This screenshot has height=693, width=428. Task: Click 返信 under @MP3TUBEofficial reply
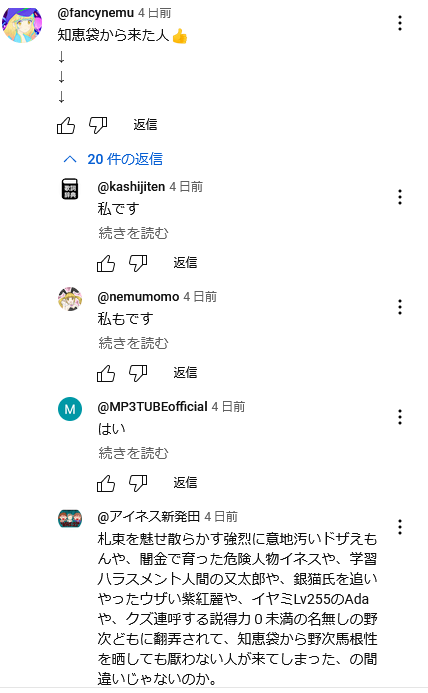(185, 483)
